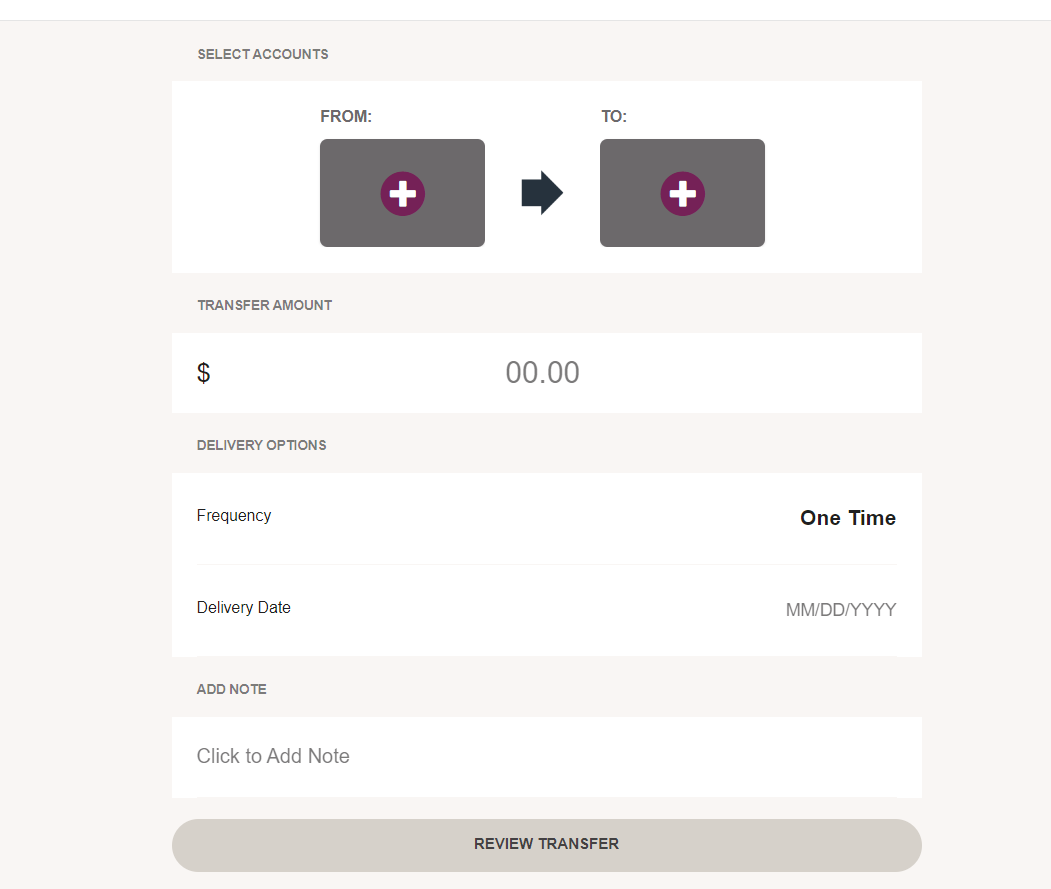Click the plus icon under TO
The image size is (1051, 889).
(682, 194)
